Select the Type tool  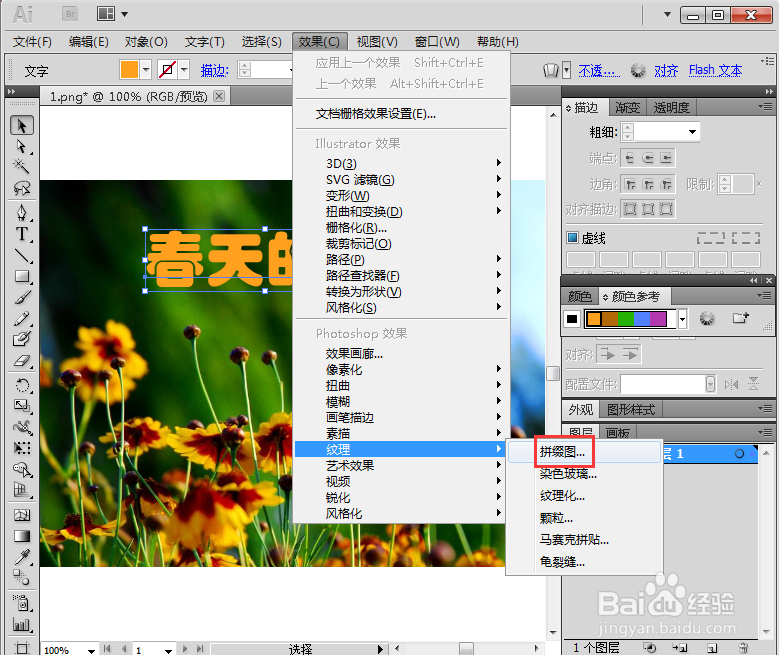point(21,234)
